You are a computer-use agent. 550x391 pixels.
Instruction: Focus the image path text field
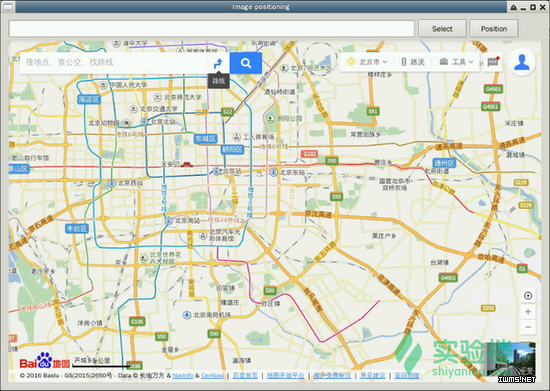[x=212, y=28]
